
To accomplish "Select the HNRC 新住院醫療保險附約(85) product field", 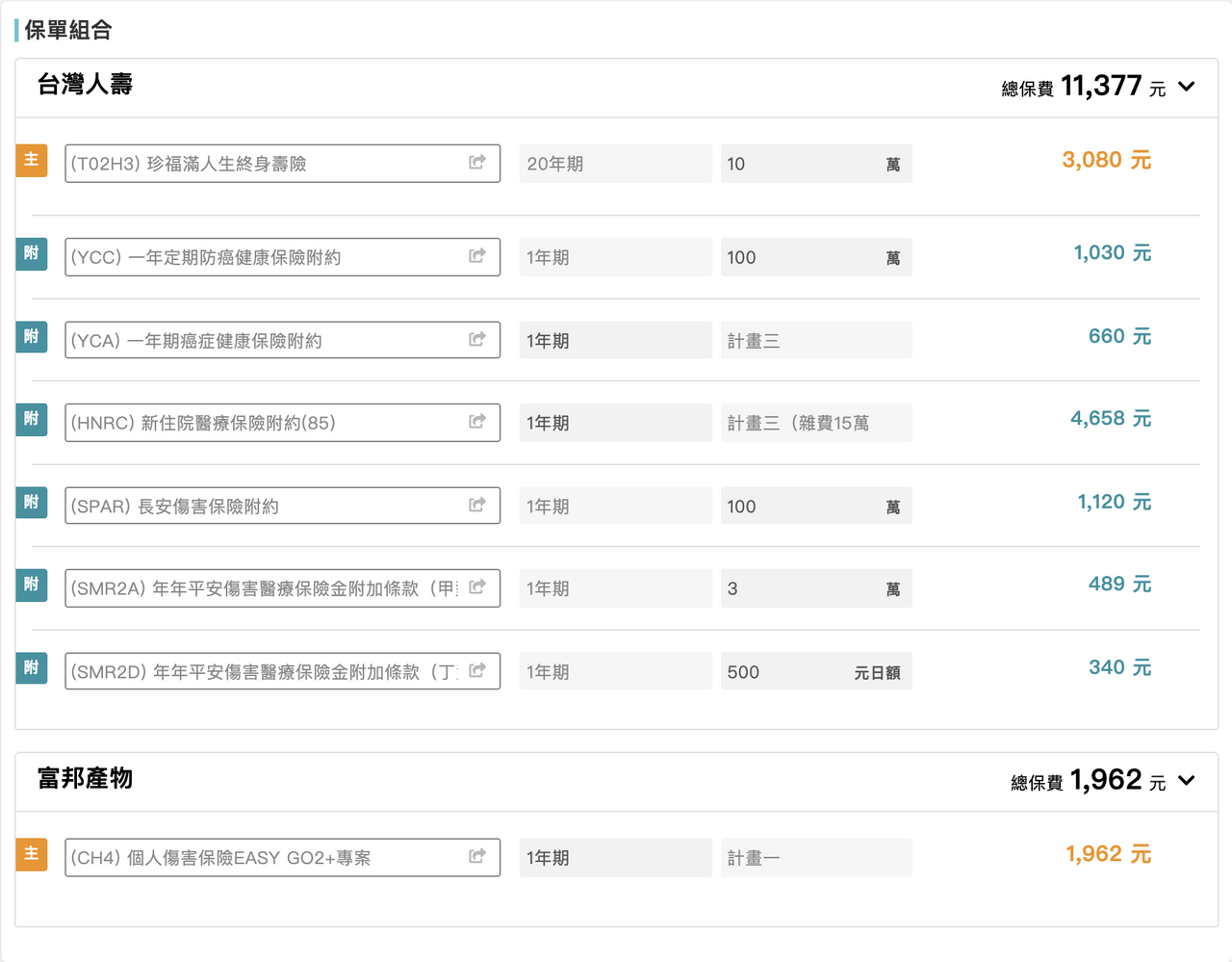I will [x=283, y=423].
